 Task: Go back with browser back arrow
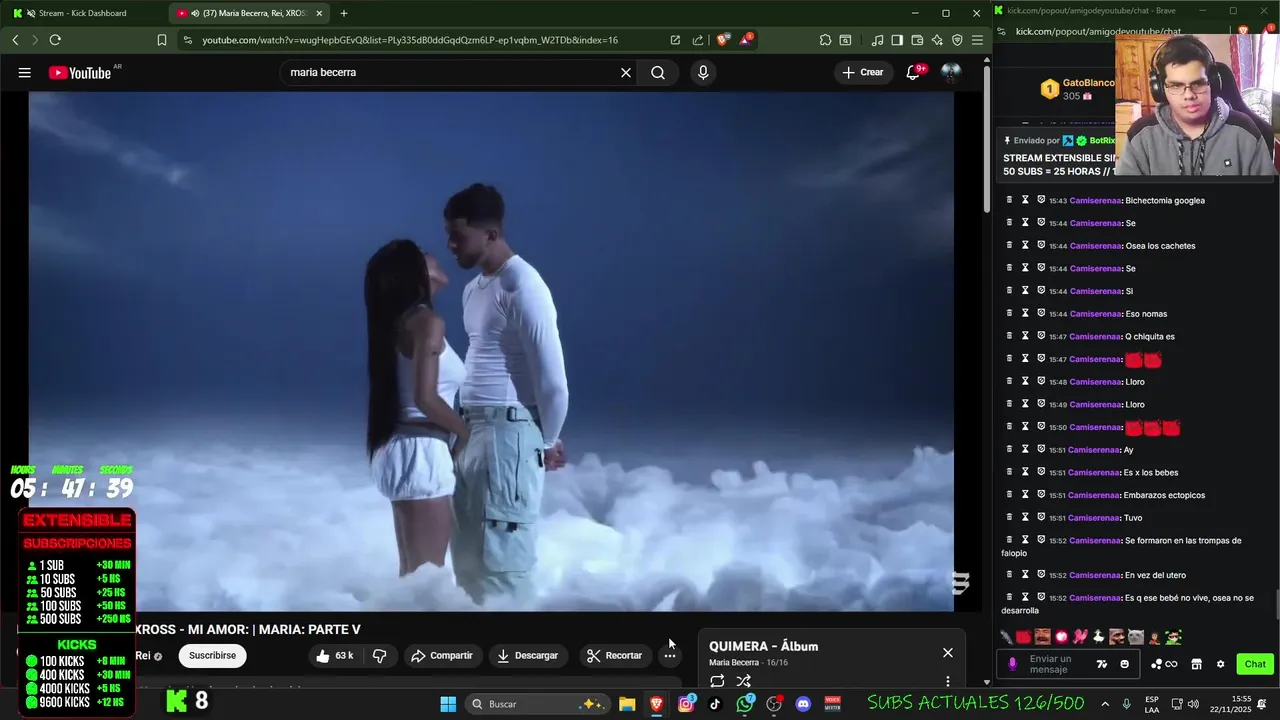(x=16, y=40)
